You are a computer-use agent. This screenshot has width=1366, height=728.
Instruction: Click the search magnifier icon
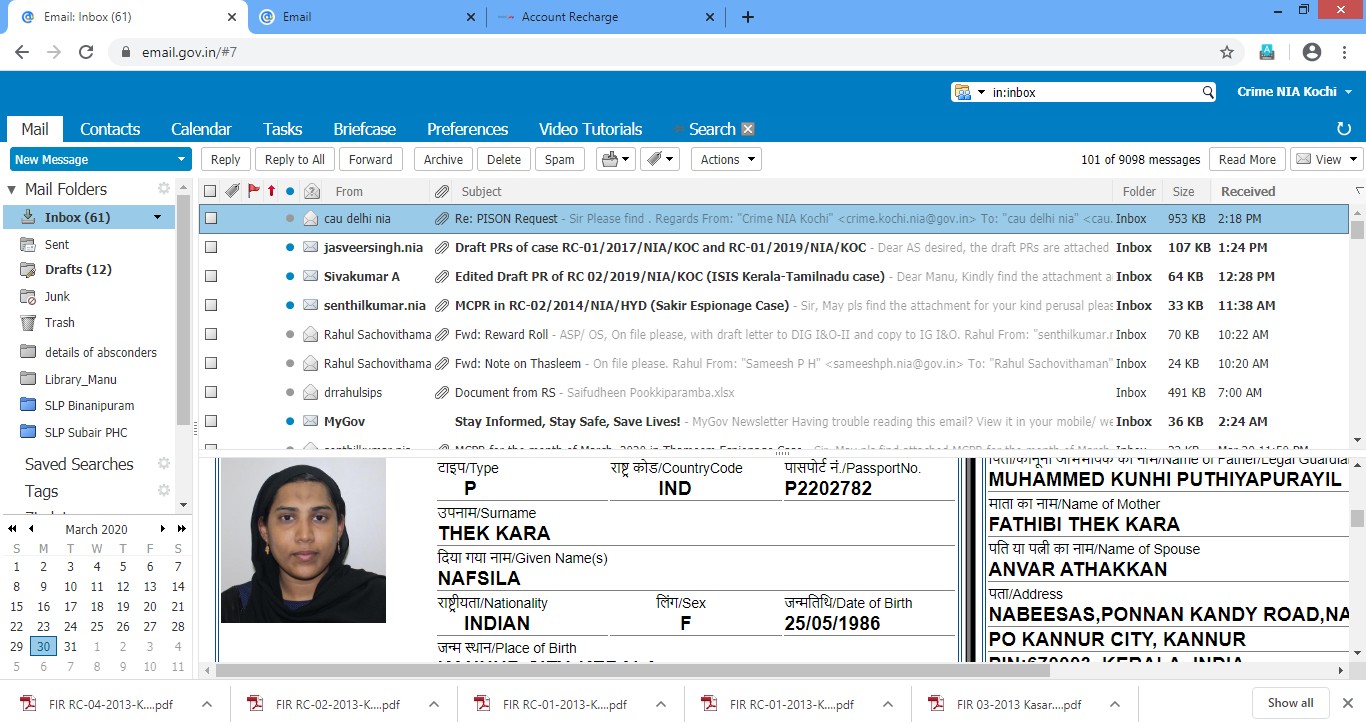click(1208, 92)
